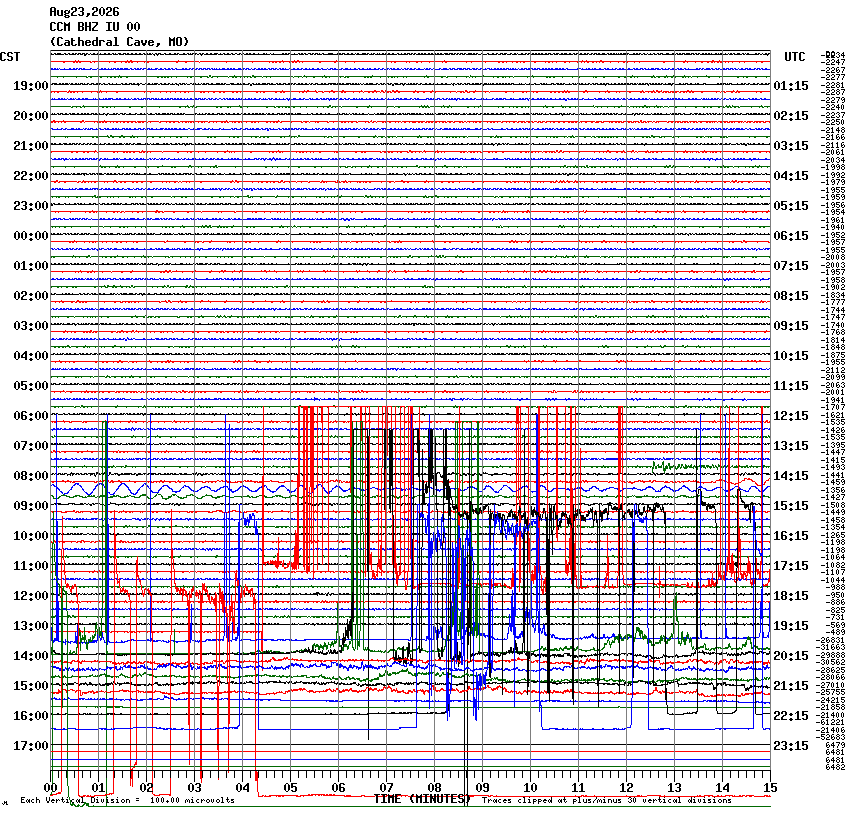Screen dimensions: 850x814
Task: Click the CCM BHZ IU 00 station title
Action: click(x=95, y=27)
